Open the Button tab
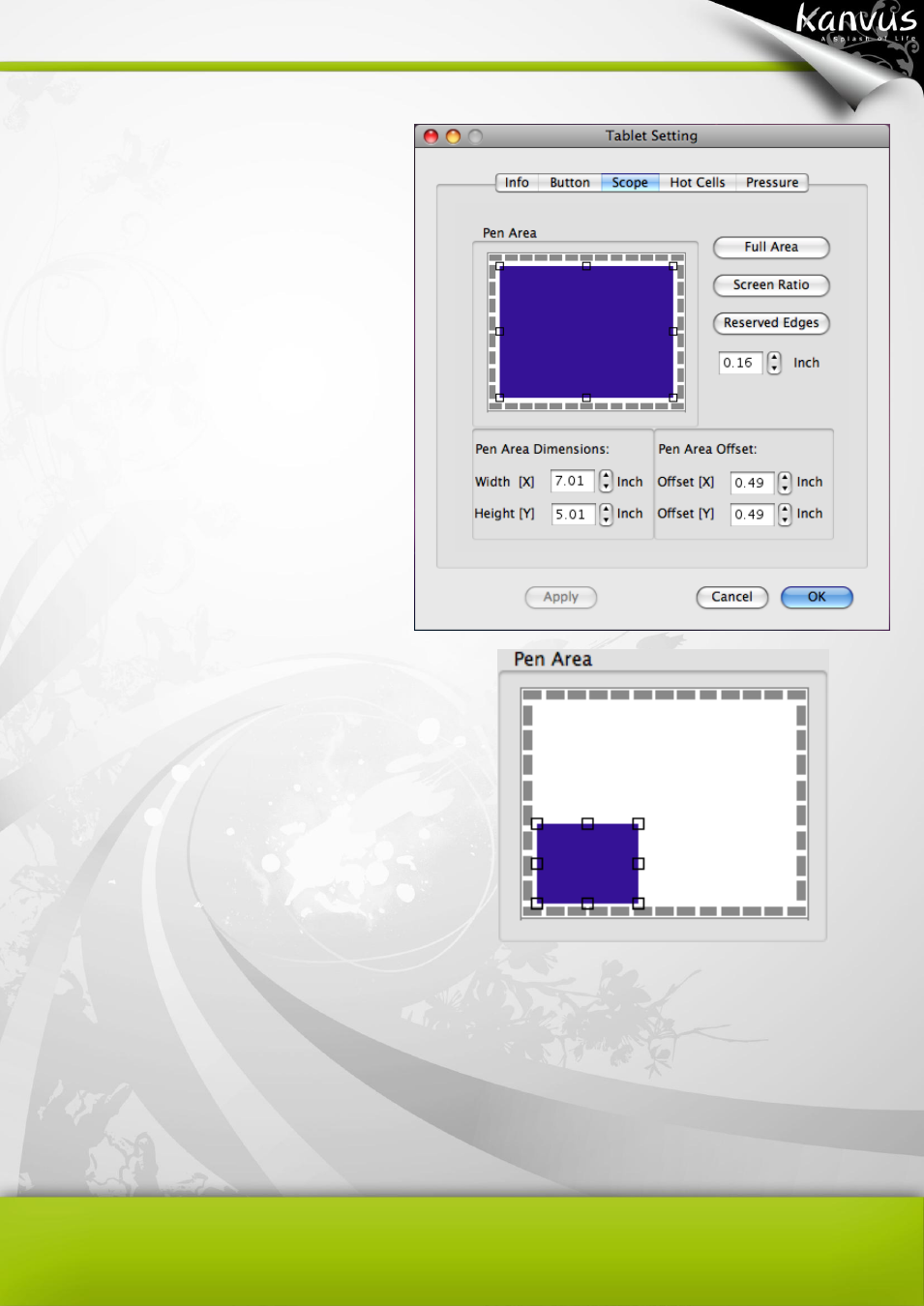Viewport: 924px width, 1306px height. click(570, 182)
